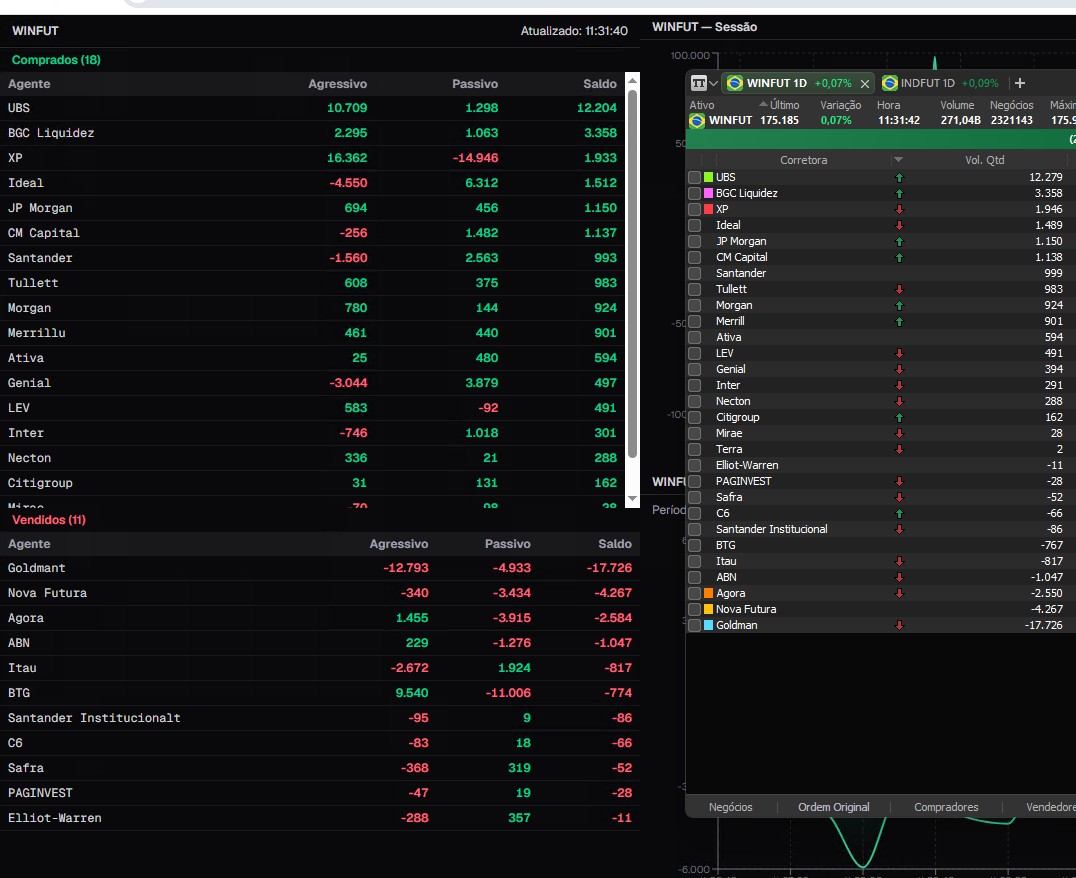The image size is (1076, 878).
Task: Tick the JP Morgan broker checkbox
Action: 694,241
